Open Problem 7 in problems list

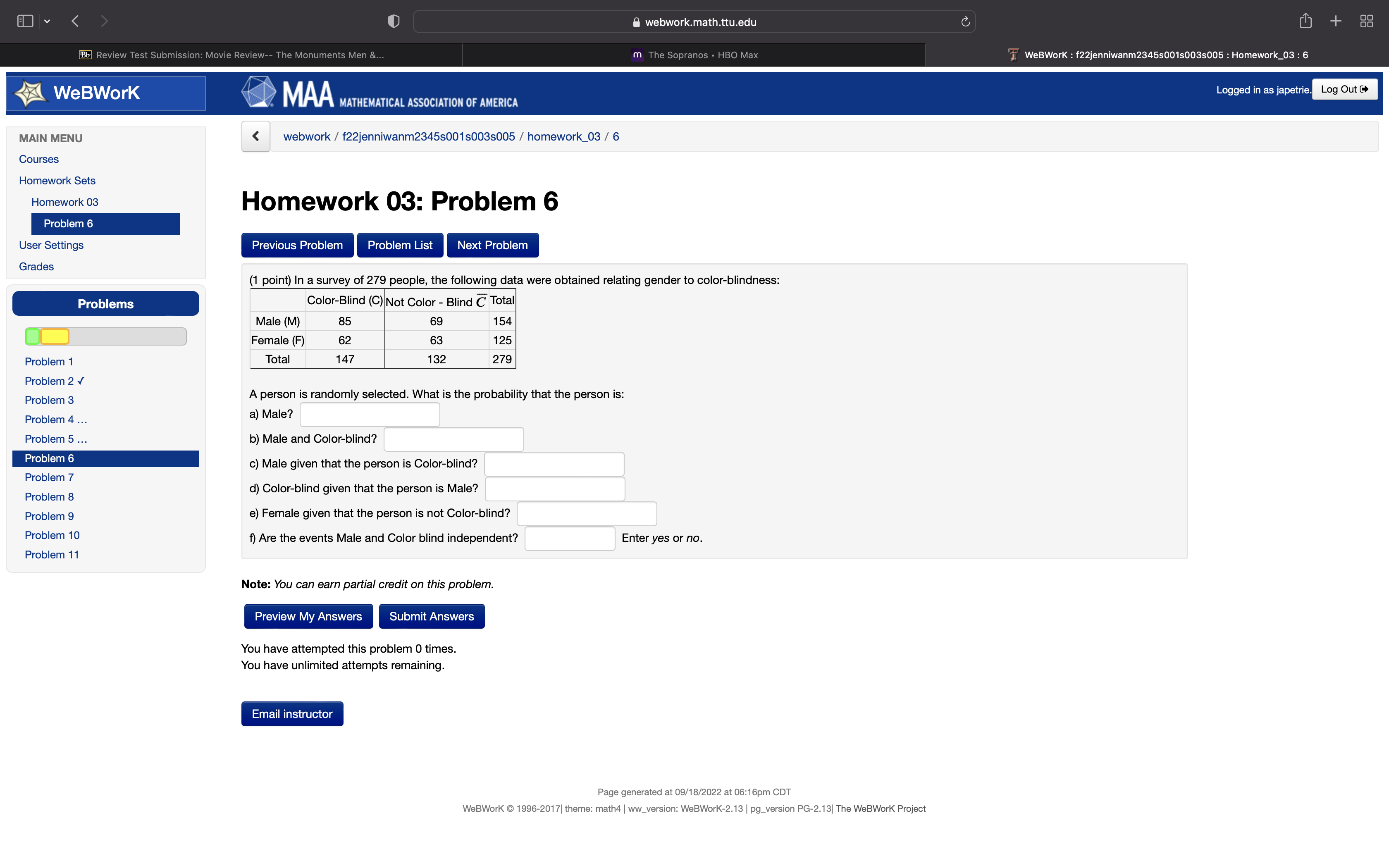[49, 477]
